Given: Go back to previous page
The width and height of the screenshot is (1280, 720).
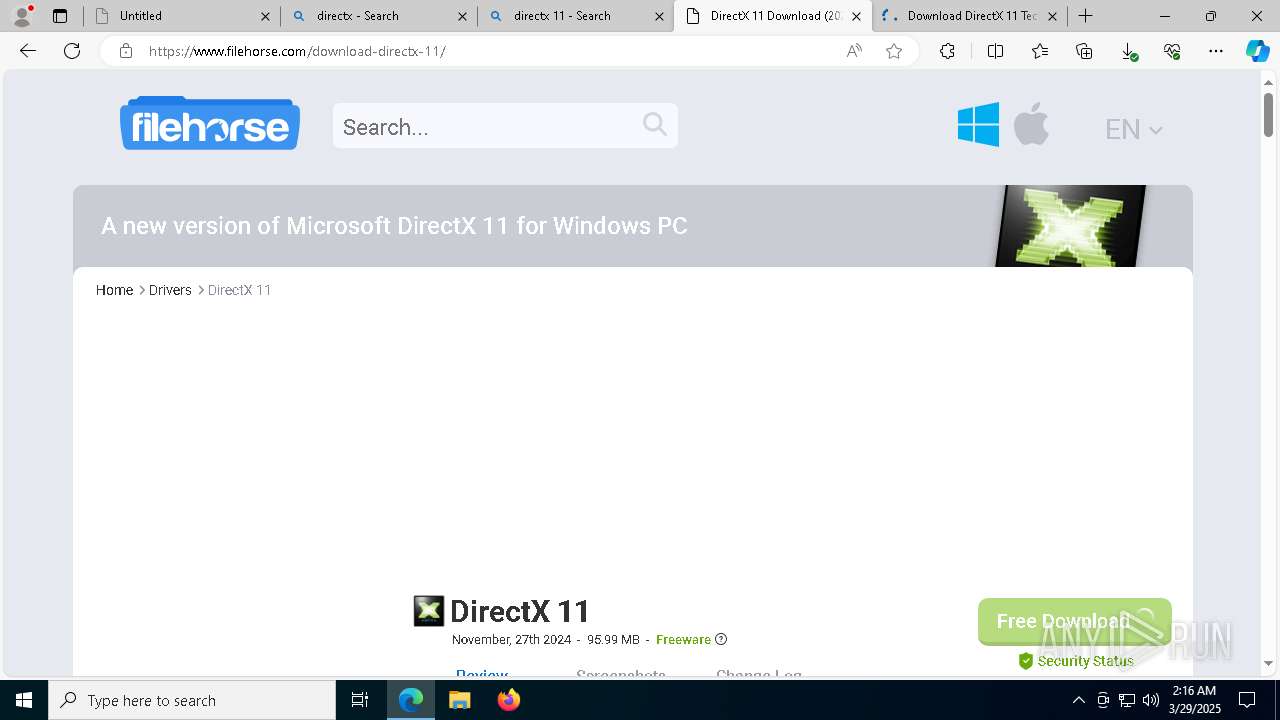Looking at the screenshot, I should [28, 51].
